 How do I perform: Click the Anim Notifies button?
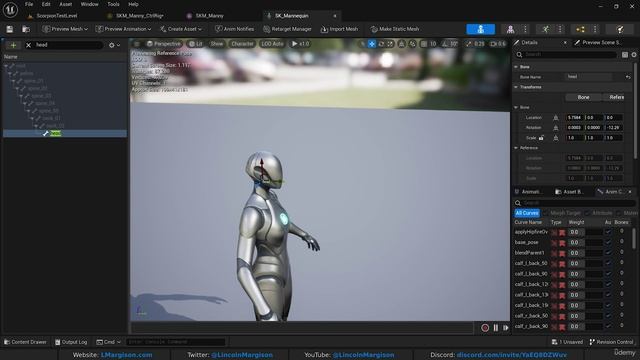click(x=234, y=29)
